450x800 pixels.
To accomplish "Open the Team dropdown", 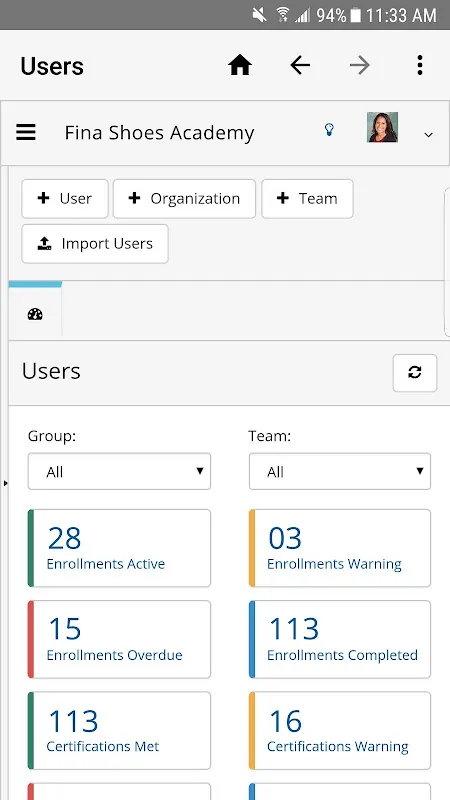I will point(340,471).
